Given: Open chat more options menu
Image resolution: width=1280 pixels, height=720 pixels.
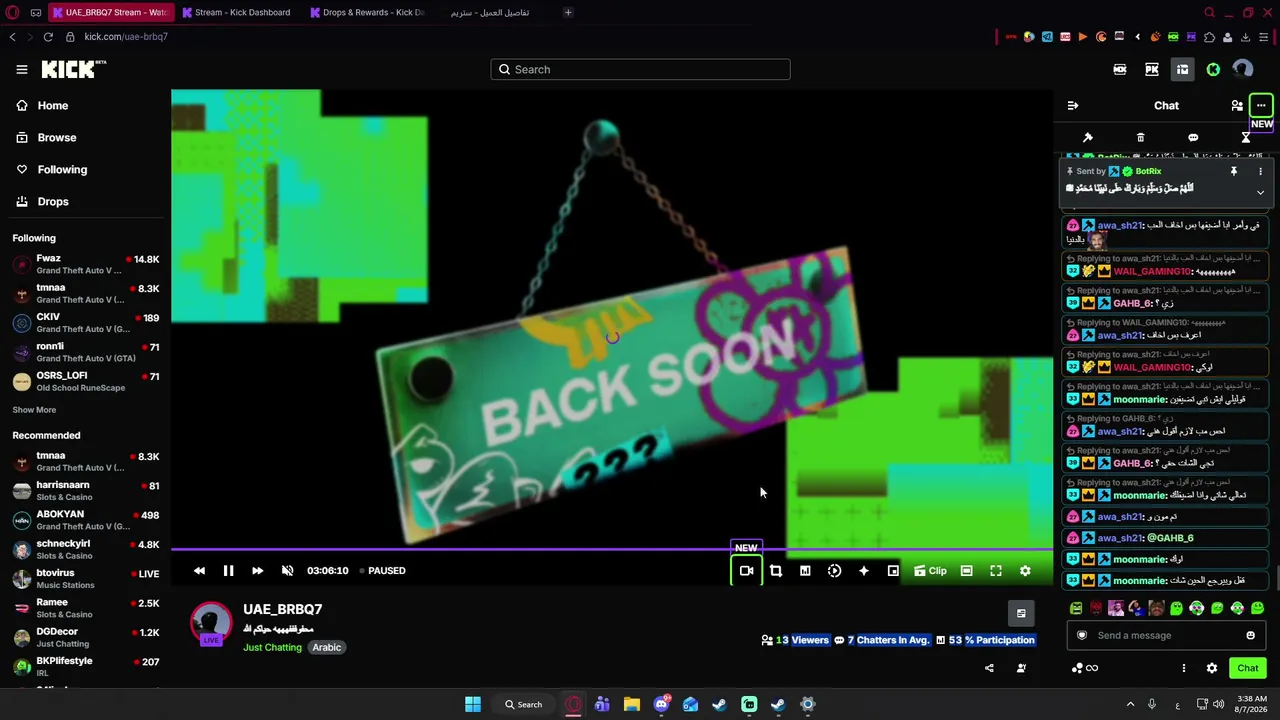Looking at the screenshot, I should pos(1261,105).
